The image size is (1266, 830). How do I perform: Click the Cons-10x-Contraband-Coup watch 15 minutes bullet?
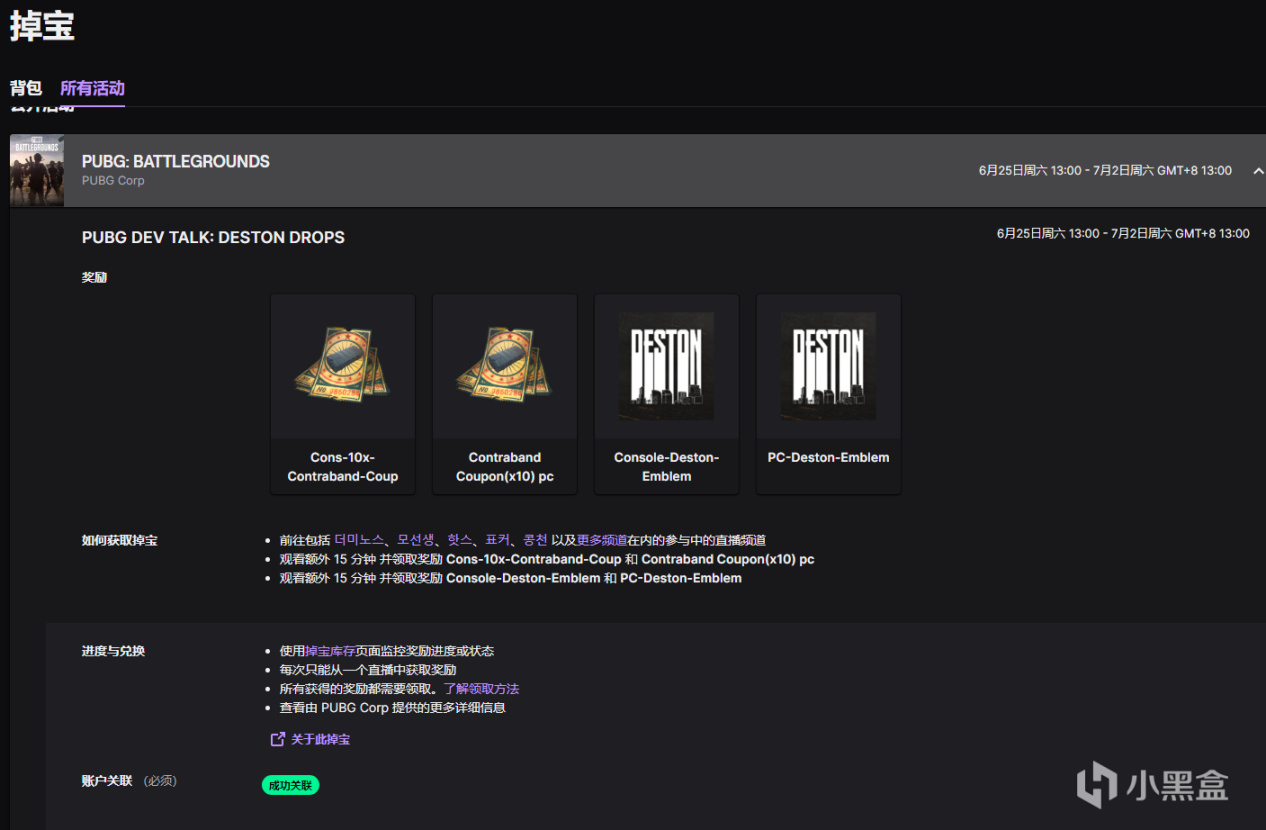[547, 559]
